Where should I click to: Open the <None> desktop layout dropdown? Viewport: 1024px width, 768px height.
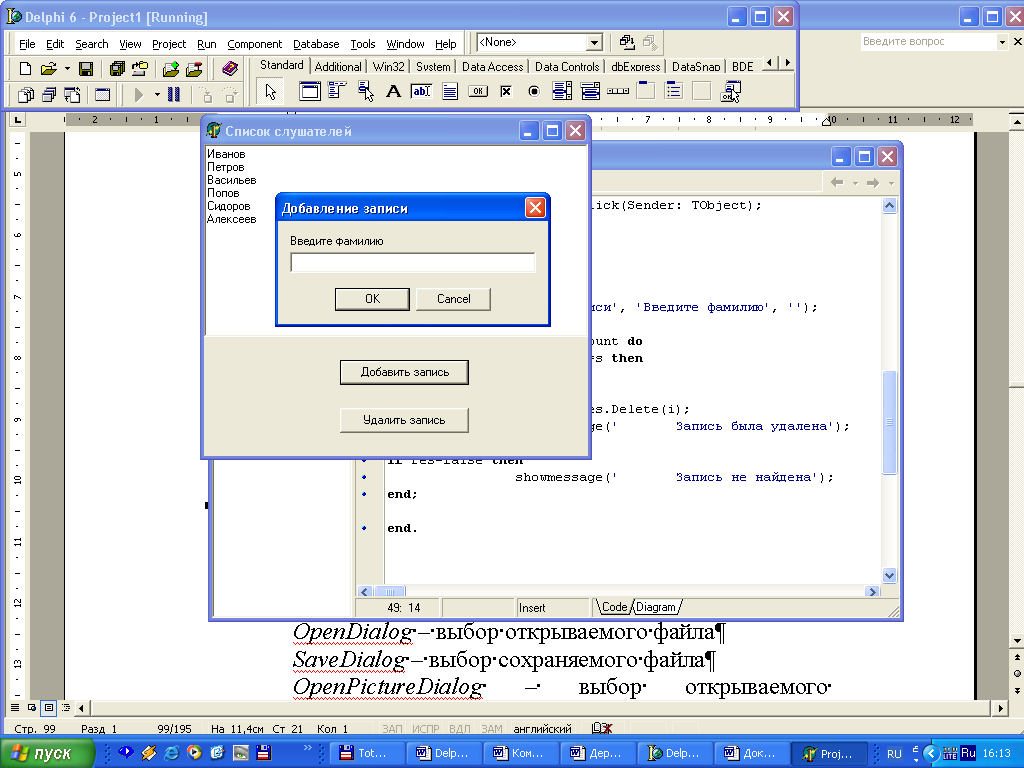[594, 43]
